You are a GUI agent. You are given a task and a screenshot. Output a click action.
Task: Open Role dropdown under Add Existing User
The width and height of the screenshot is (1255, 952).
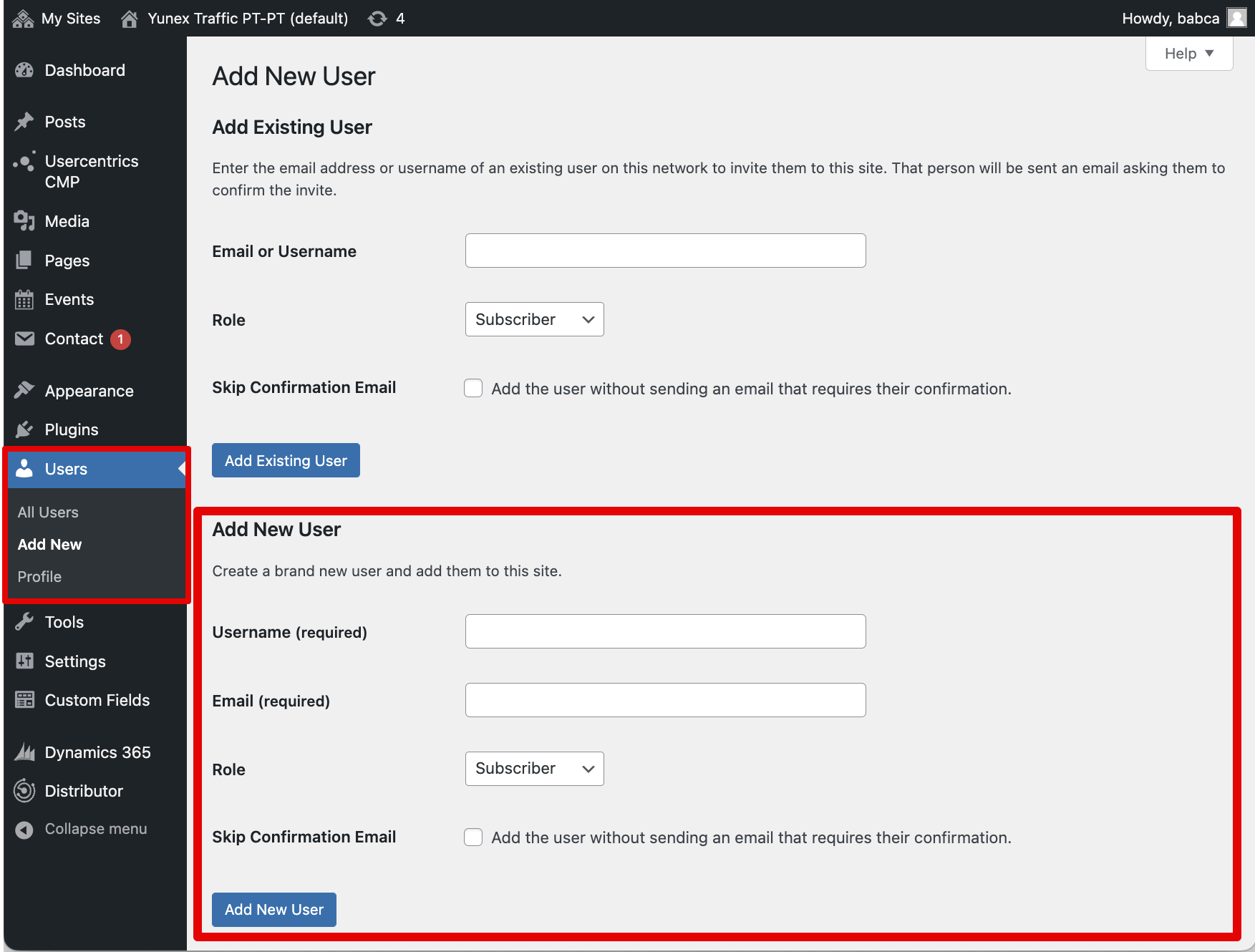point(534,319)
